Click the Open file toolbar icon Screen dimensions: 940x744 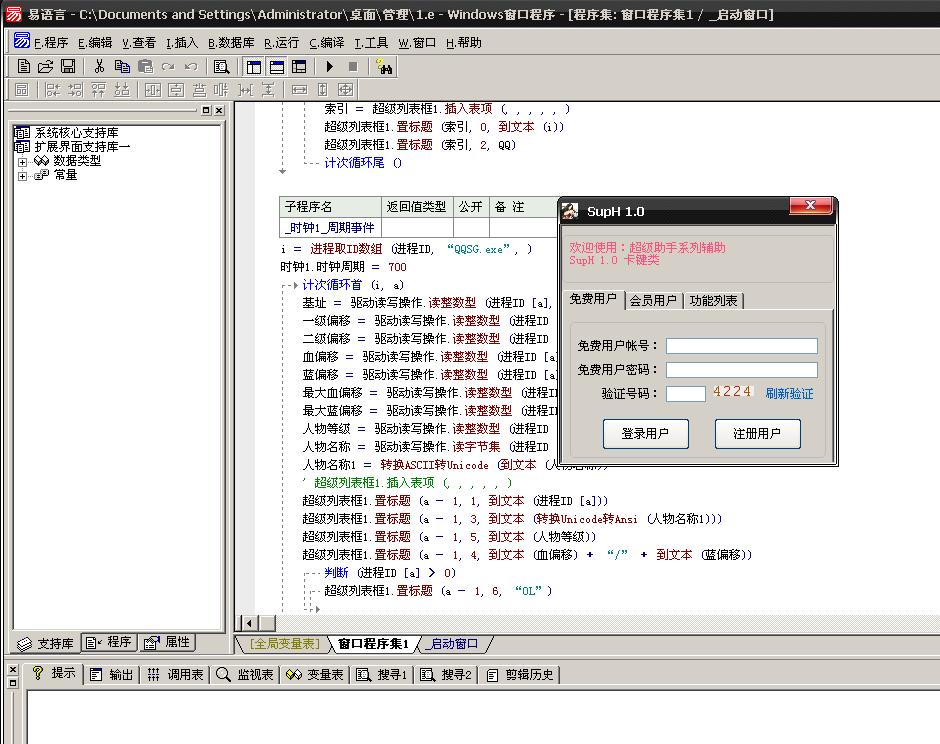pyautogui.click(x=46, y=67)
